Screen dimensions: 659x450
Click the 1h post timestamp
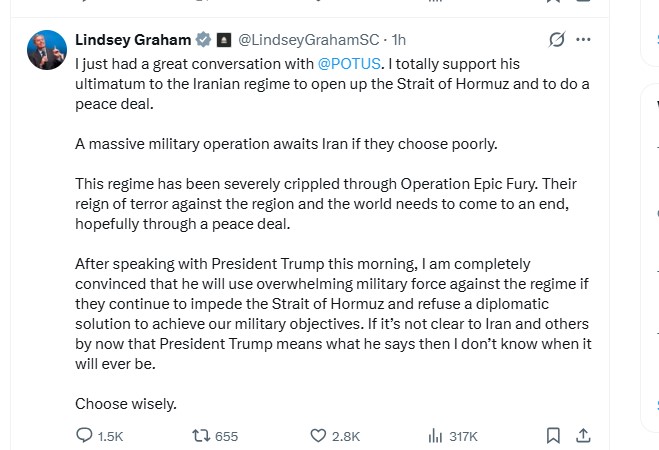click(399, 40)
